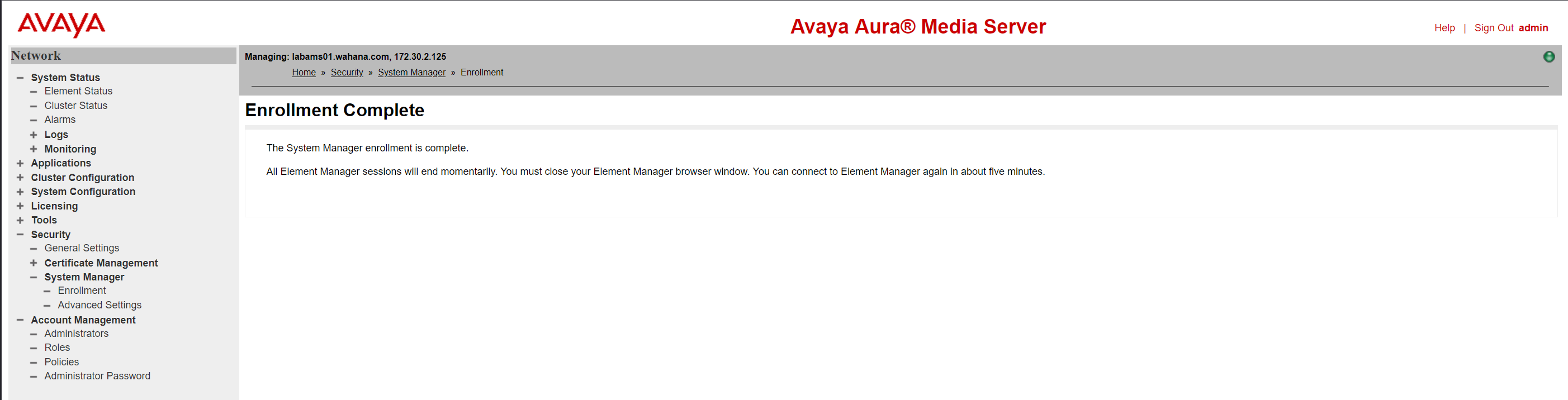Open the Alarms page
Screen dimensions: 1568x400
tap(60, 120)
